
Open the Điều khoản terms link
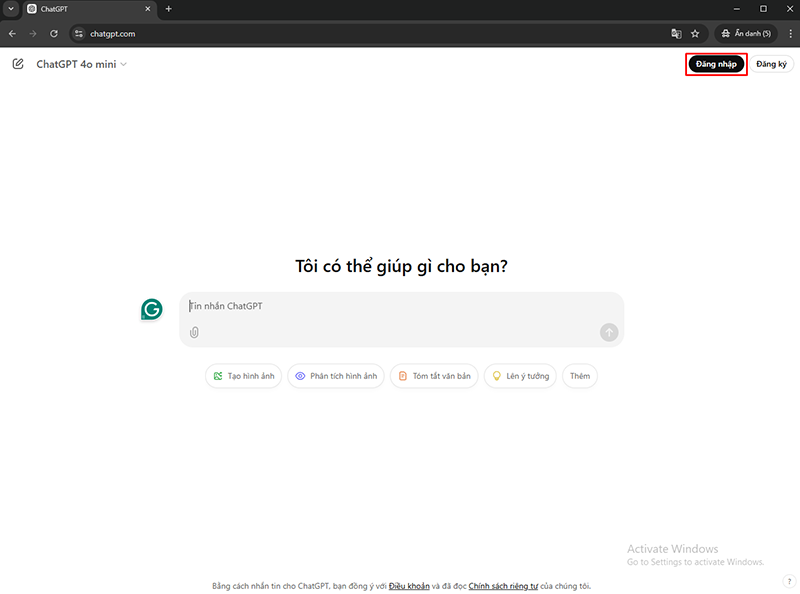tap(409, 586)
